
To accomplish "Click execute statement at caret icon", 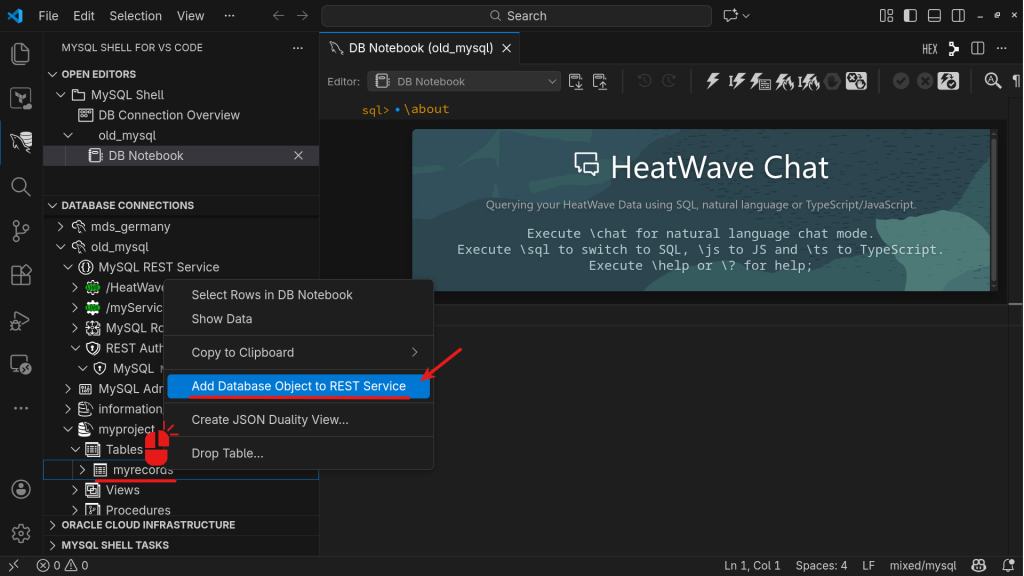I will (736, 81).
